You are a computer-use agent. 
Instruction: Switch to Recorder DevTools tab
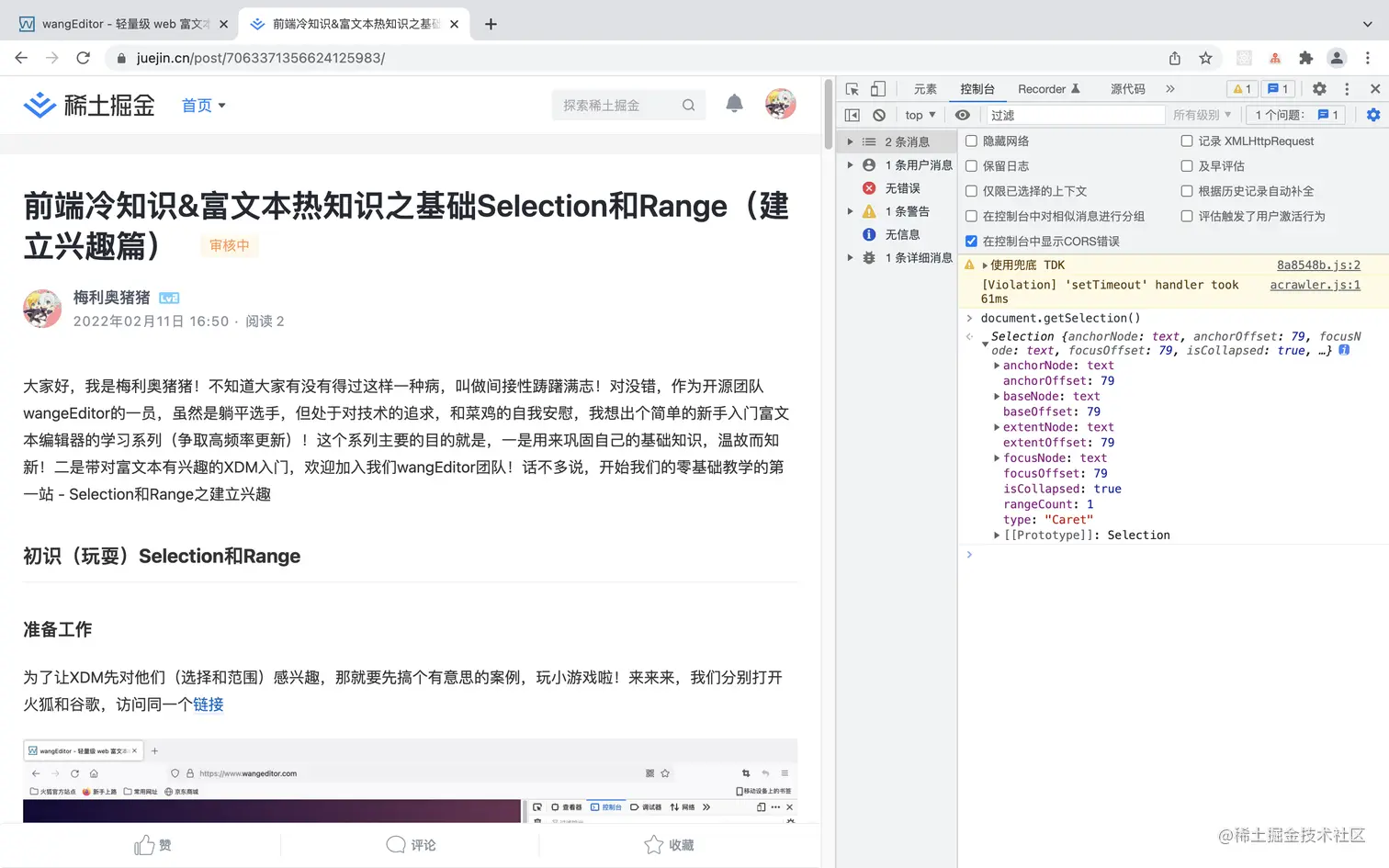pos(1049,89)
